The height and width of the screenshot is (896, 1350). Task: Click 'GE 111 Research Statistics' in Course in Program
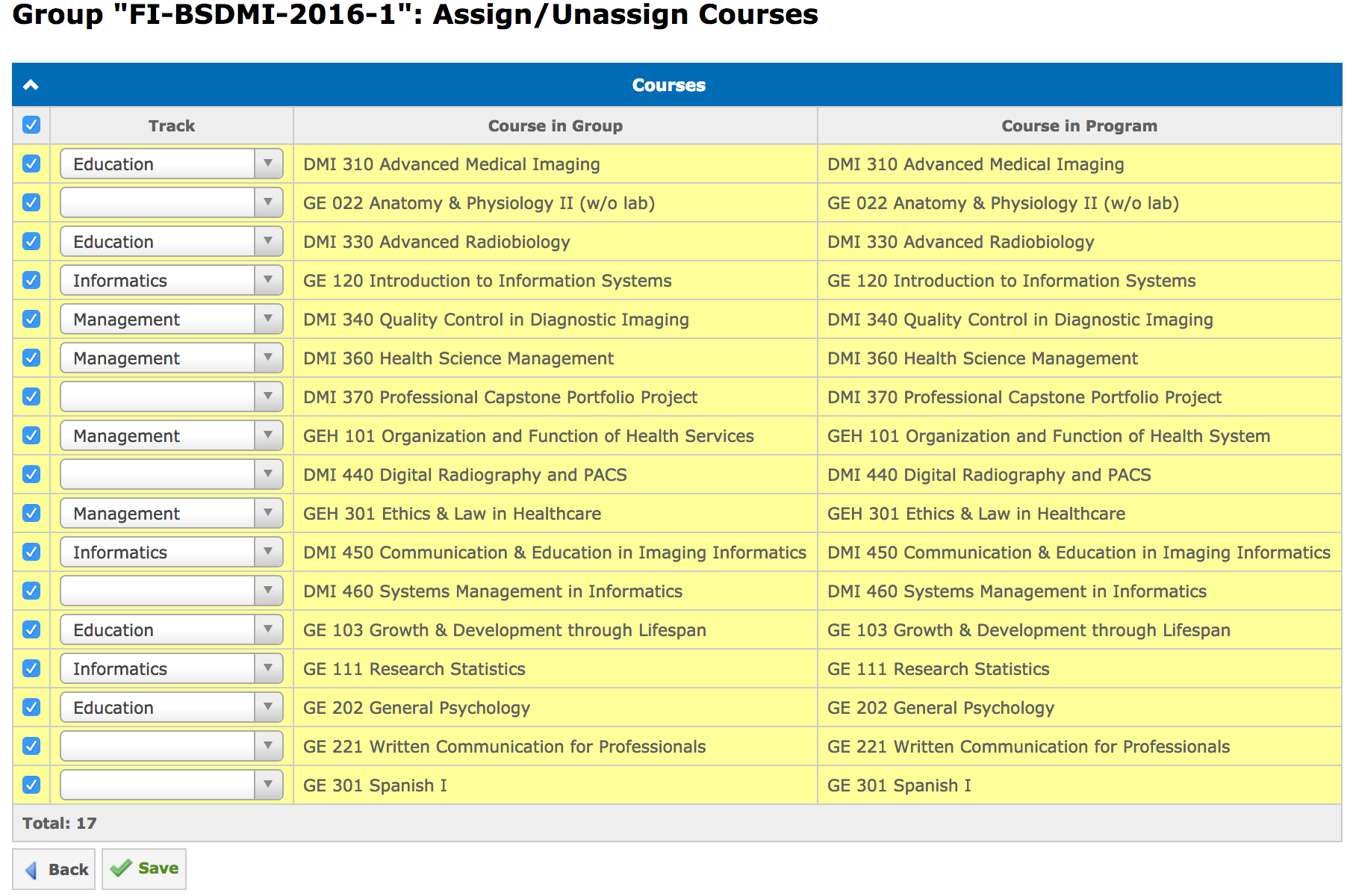[x=939, y=669]
